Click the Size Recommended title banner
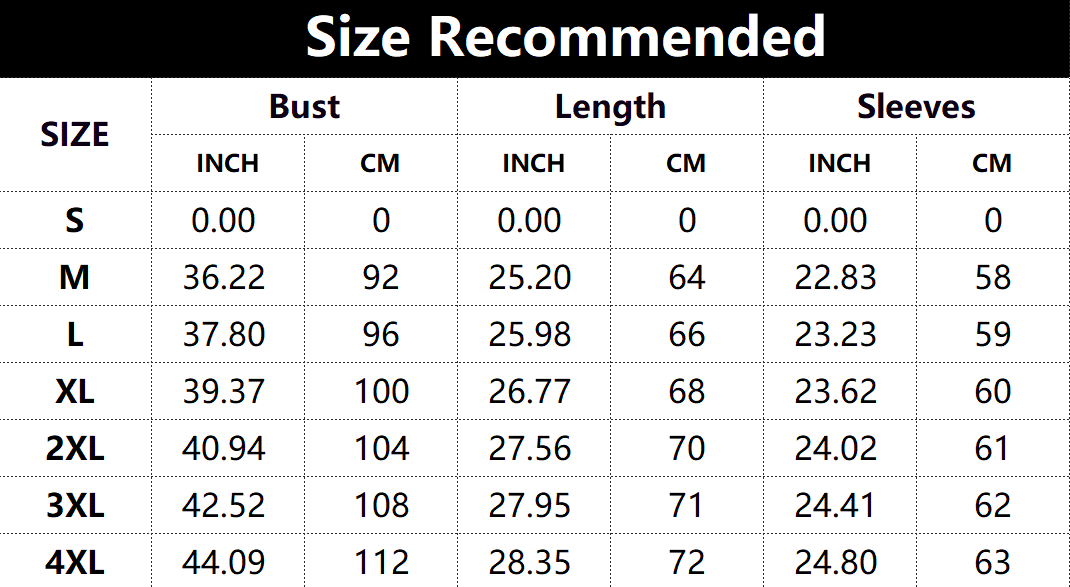Image resolution: width=1070 pixels, height=587 pixels. click(x=565, y=38)
